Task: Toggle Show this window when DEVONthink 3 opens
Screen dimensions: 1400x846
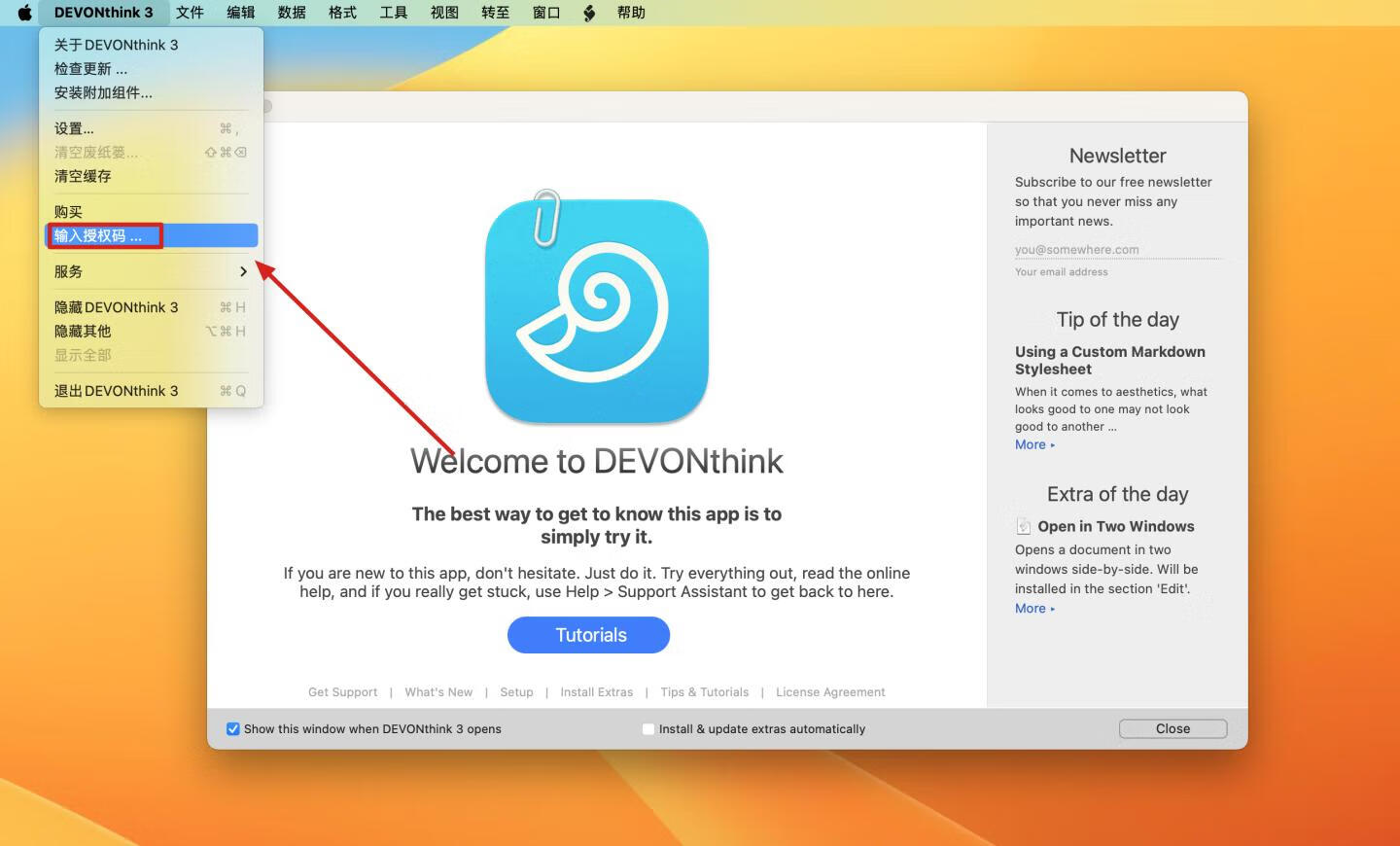Action: [x=233, y=728]
